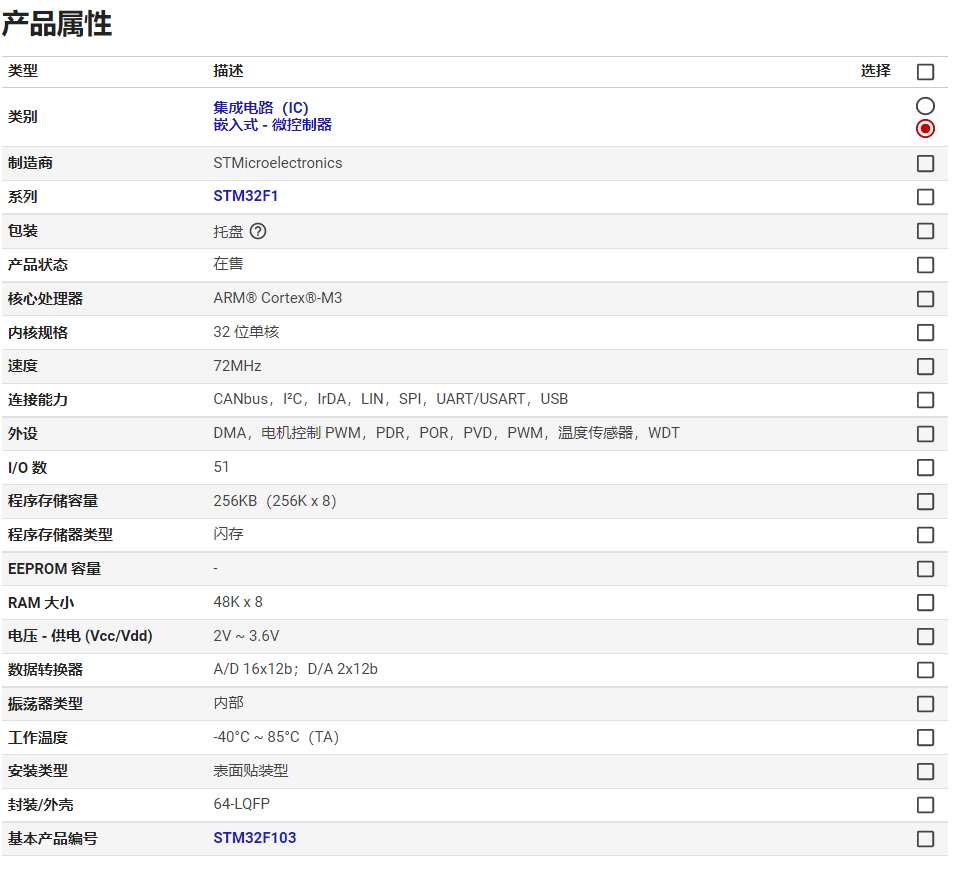965x874 pixels.
Task: Select the 电压 - 供电 2V ~ 3.6V checkbox
Action: (x=925, y=636)
